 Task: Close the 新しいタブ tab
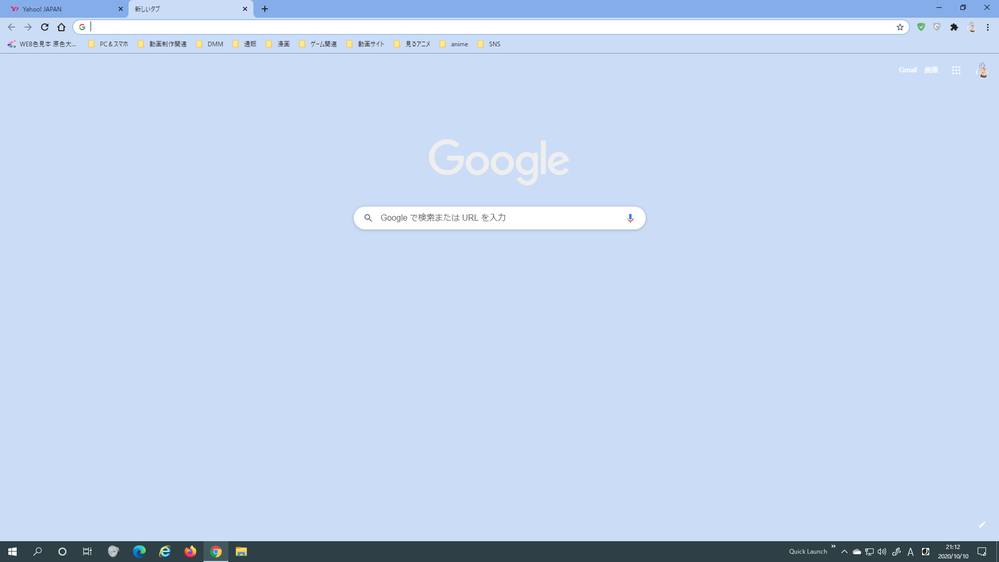[x=245, y=9]
